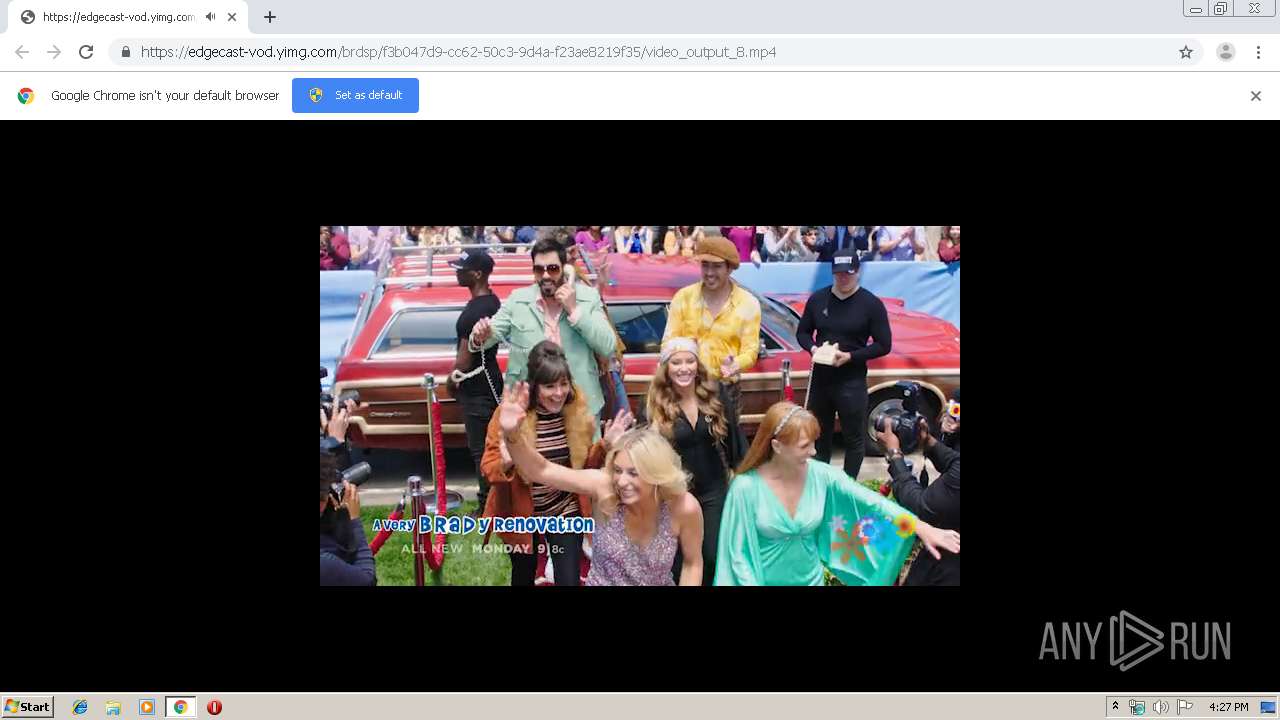Bookmark this page with the star icon
Viewport: 1280px width, 720px height.
(x=1186, y=52)
